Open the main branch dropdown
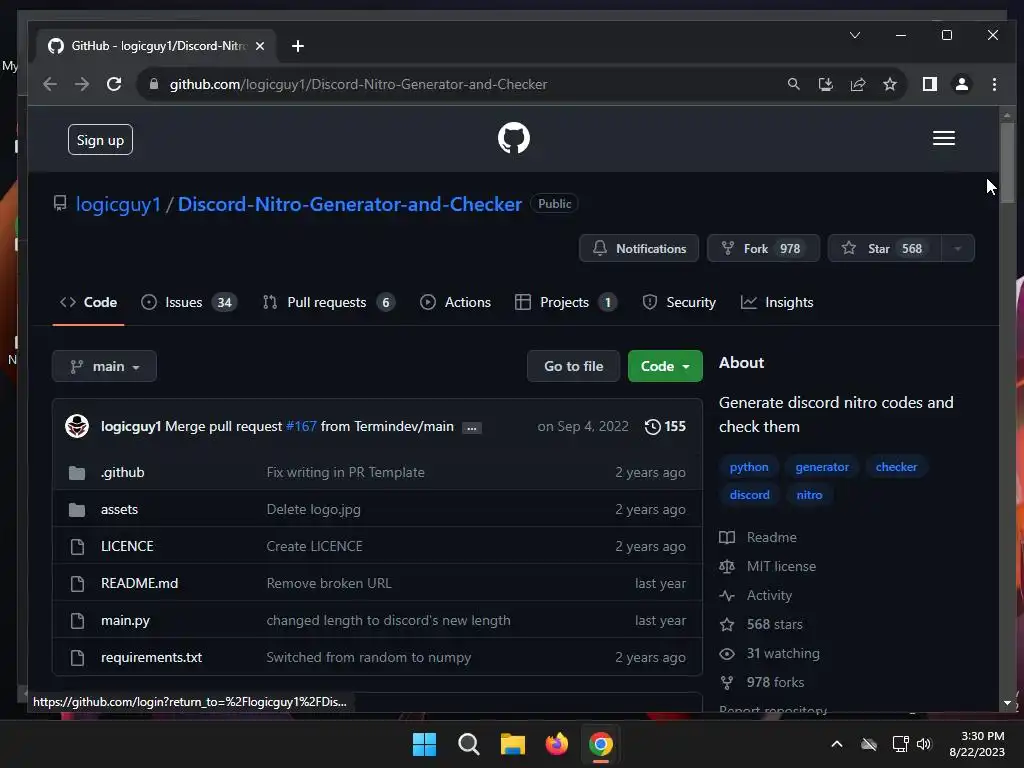1024x768 pixels. point(104,366)
